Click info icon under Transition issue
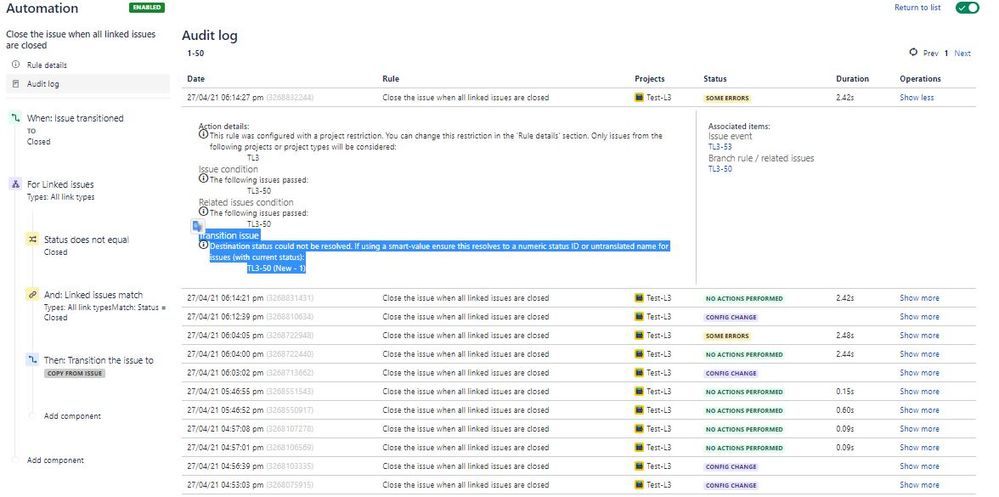Screen dimensions: 999x497 (203, 245)
